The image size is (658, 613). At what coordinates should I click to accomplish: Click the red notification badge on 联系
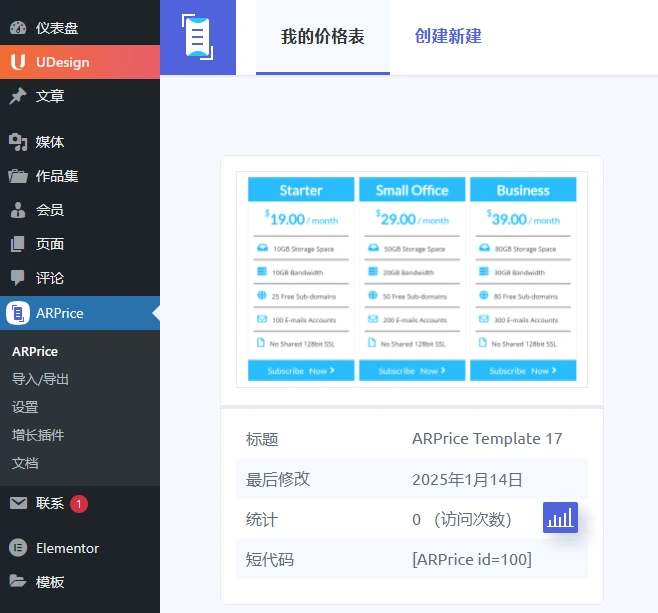point(79,504)
